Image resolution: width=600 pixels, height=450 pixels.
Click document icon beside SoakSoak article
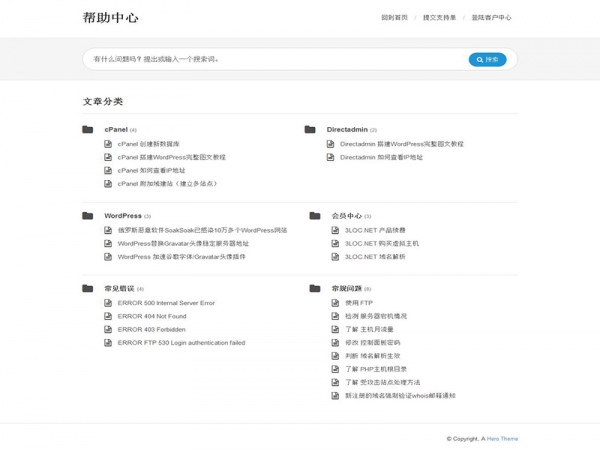(x=108, y=230)
